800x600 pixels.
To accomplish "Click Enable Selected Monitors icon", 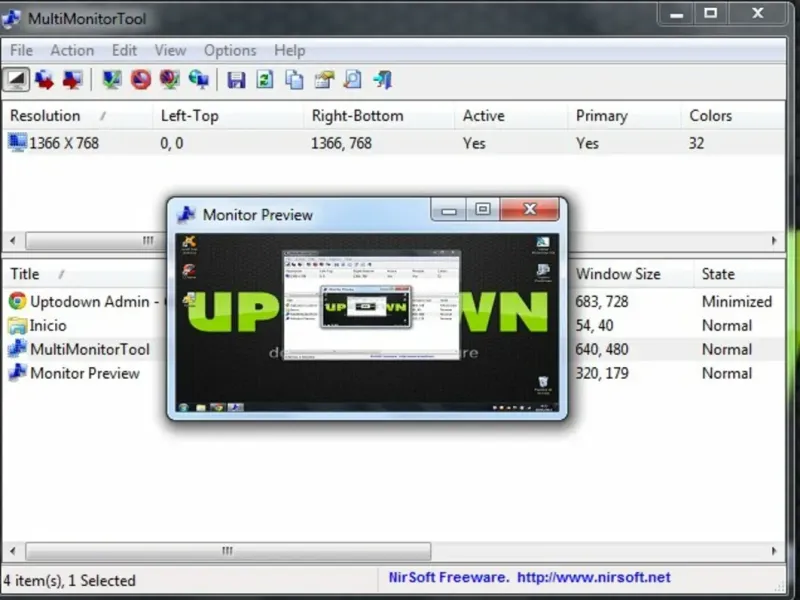I will pos(112,80).
